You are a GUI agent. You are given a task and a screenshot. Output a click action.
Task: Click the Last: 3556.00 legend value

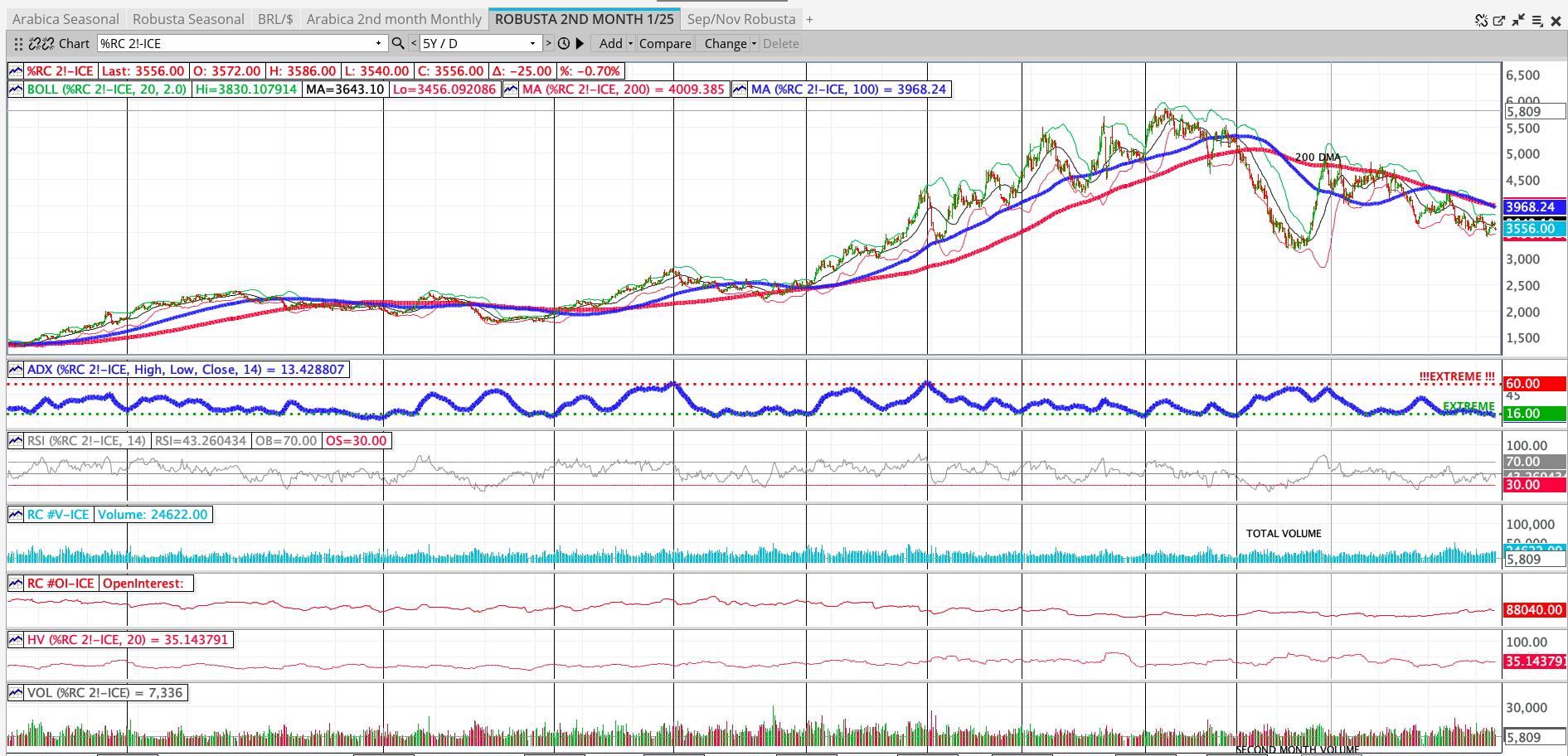143,71
